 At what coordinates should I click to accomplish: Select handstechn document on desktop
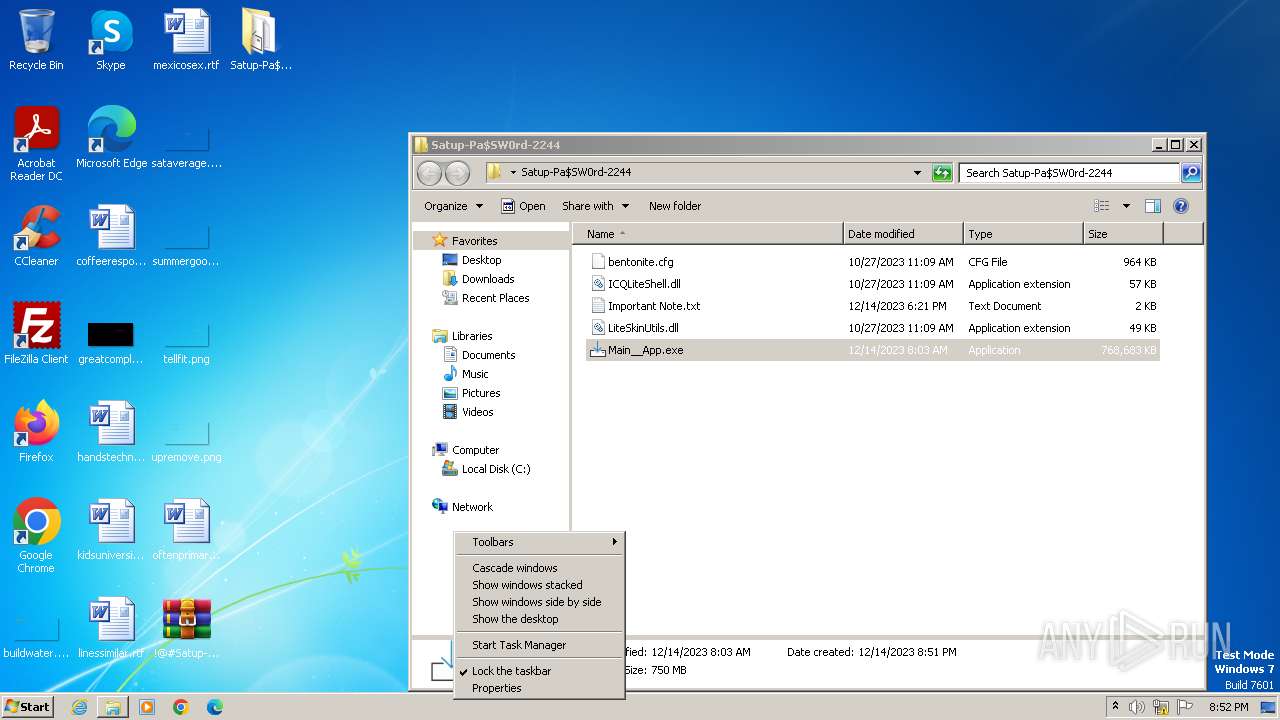coord(111,432)
